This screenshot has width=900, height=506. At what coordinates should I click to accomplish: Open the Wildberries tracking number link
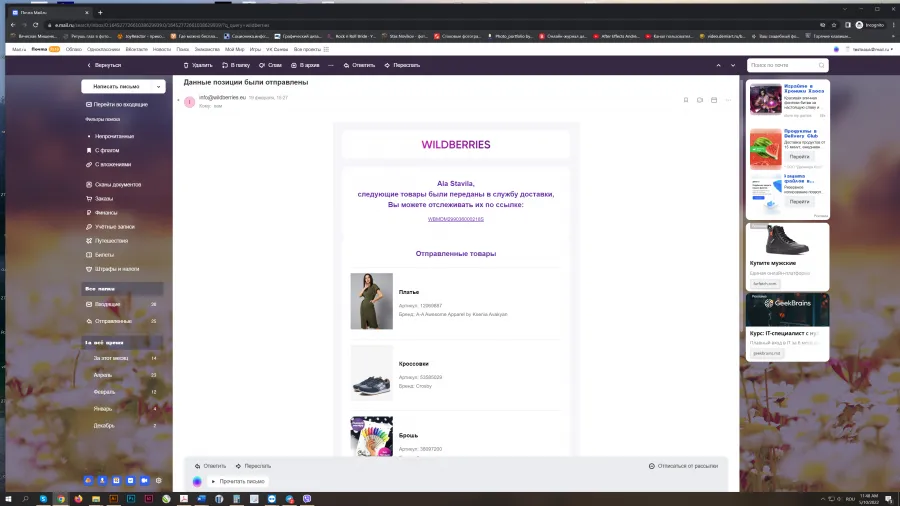click(456, 219)
